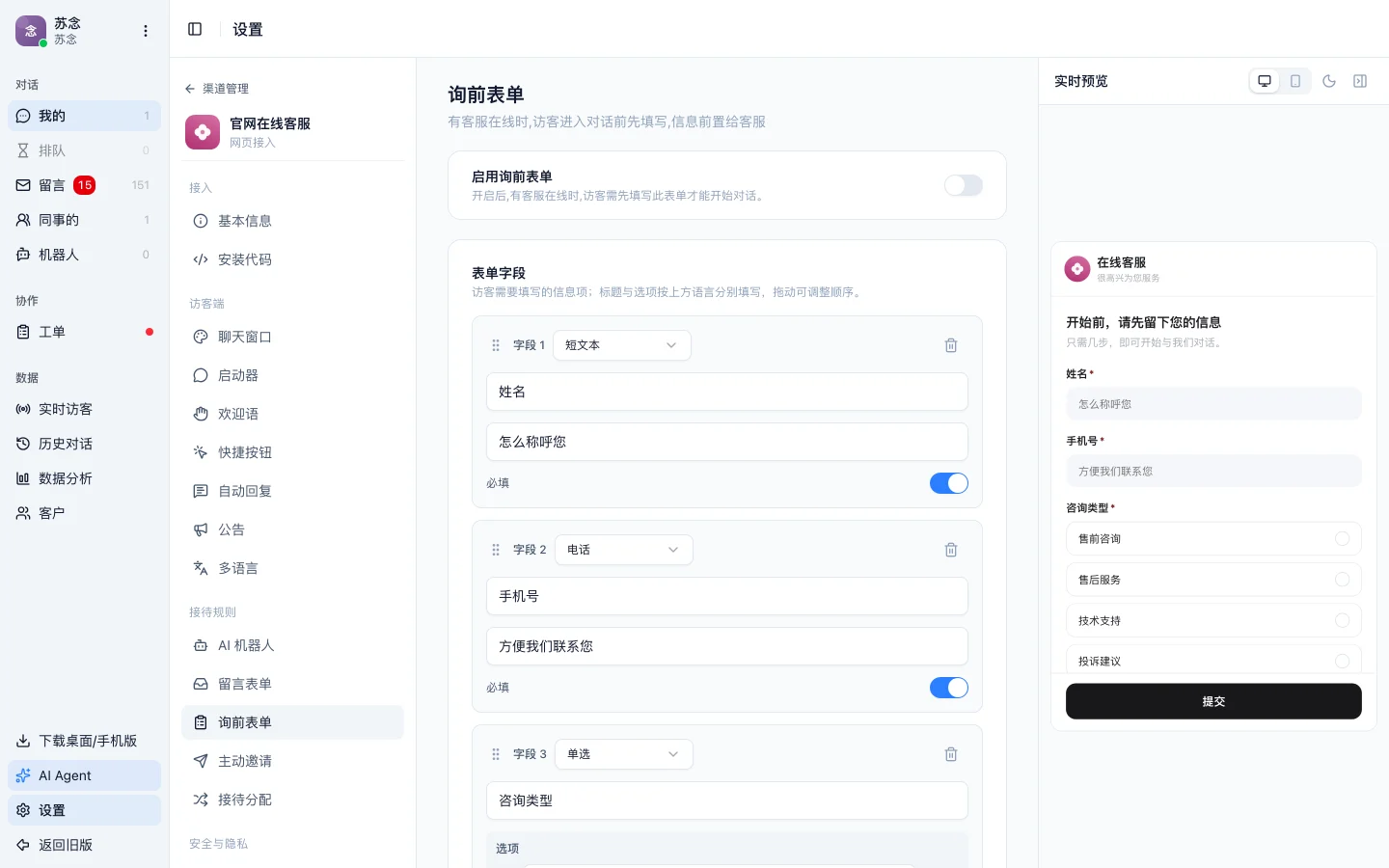Screen dimensions: 1389x868
Task: Open 留言表单 settings
Action: (292, 684)
